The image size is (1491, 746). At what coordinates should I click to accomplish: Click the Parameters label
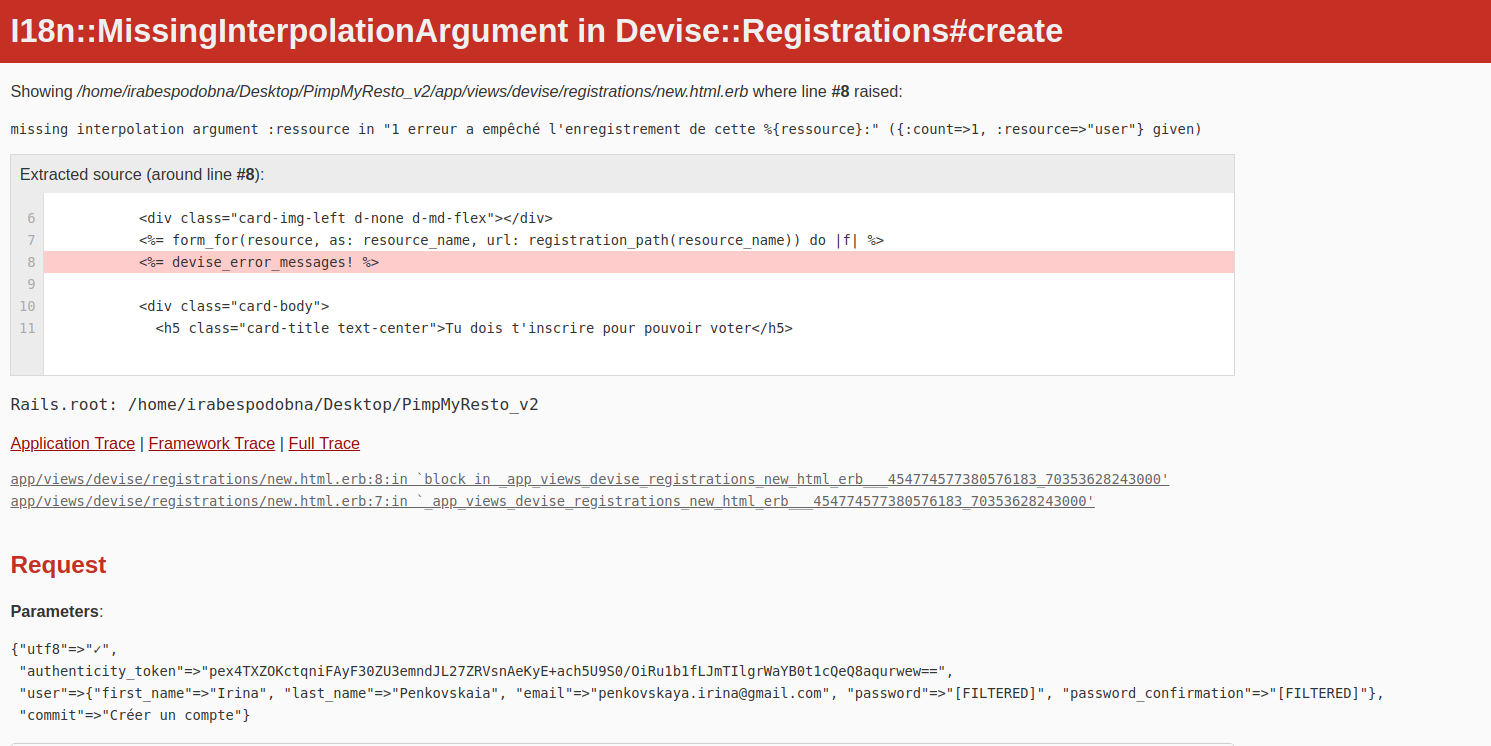pyautogui.click(x=57, y=611)
